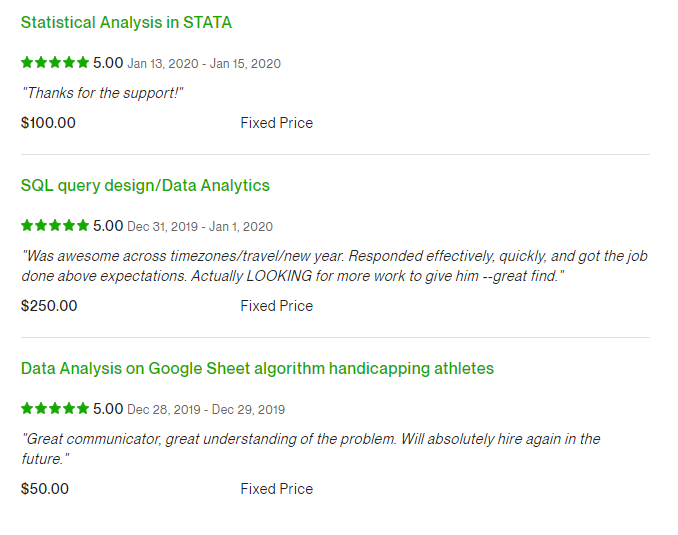Click the "Was awesome across timezones" review text
The image size is (678, 535).
coord(334,265)
